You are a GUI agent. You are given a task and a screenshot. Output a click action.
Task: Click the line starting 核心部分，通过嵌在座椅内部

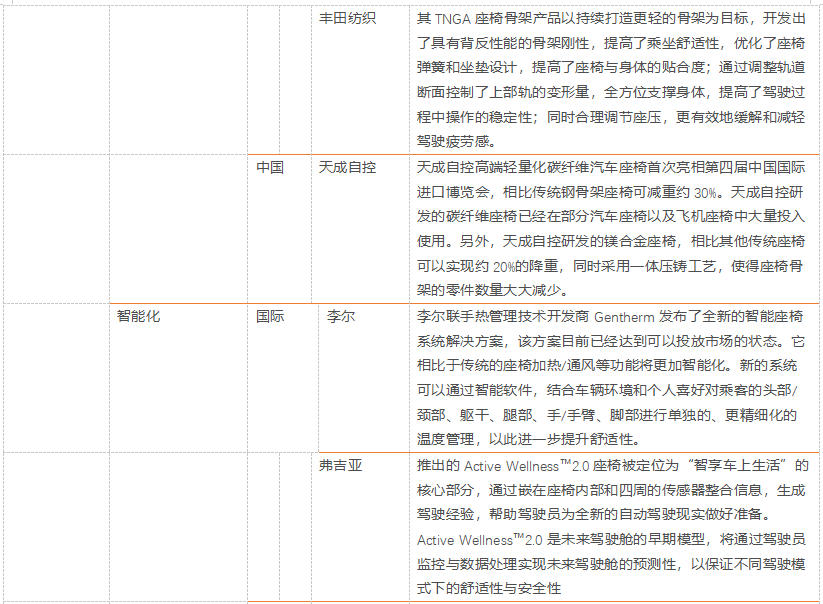click(x=611, y=490)
